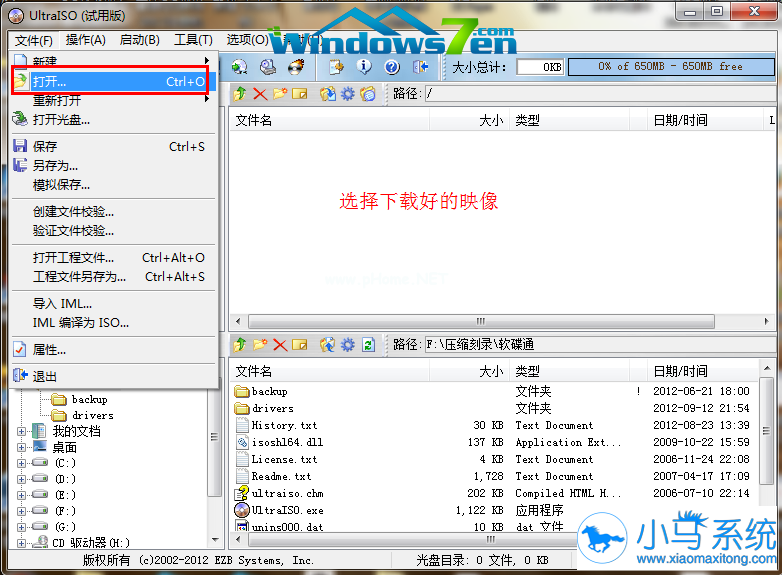Expand the (G:) drive node
Image resolution: width=782 pixels, height=575 pixels.
[x=21, y=527]
